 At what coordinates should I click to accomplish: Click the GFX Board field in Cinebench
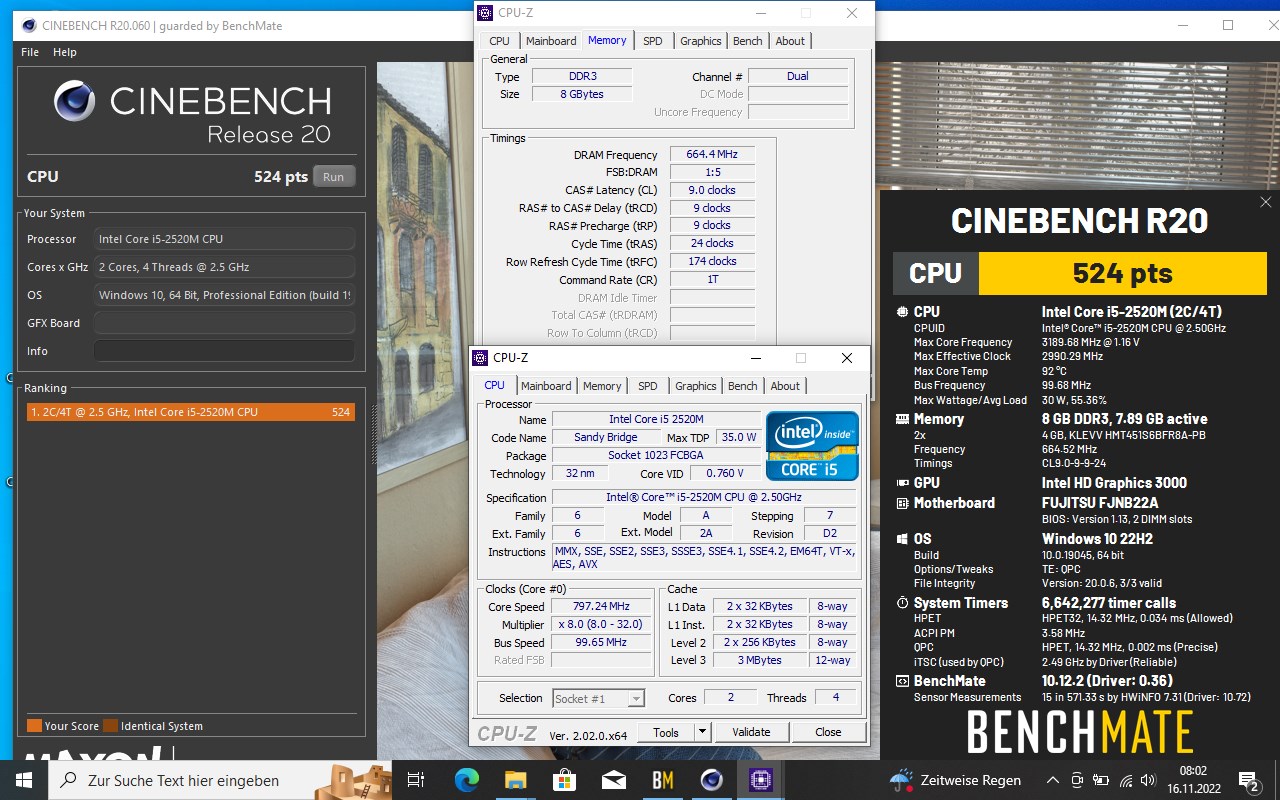click(x=224, y=323)
